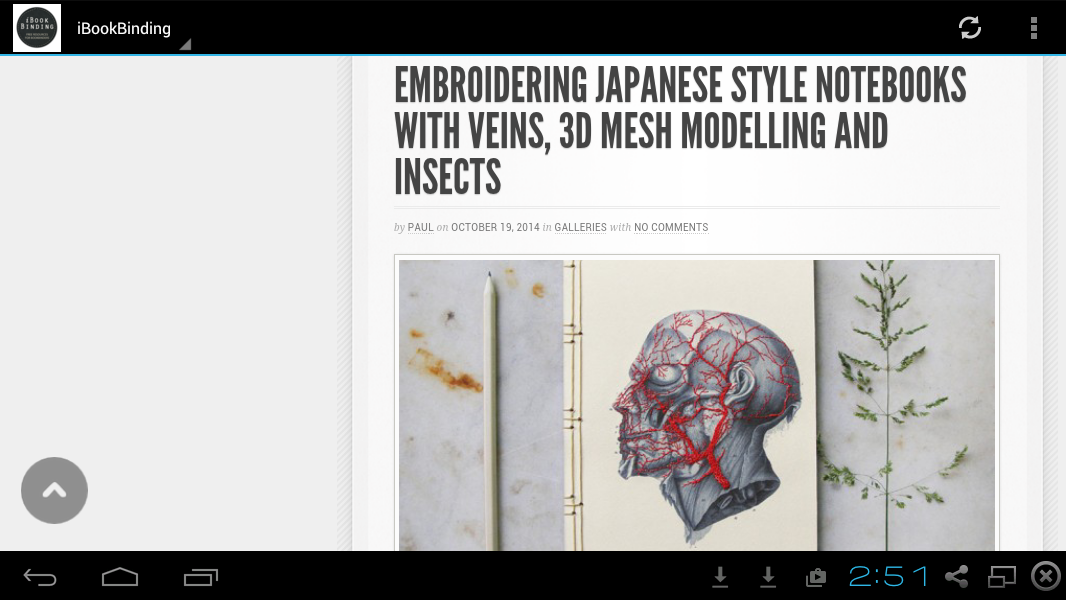Tap the gray up-chevron button
This screenshot has width=1066, height=600.
click(x=54, y=490)
